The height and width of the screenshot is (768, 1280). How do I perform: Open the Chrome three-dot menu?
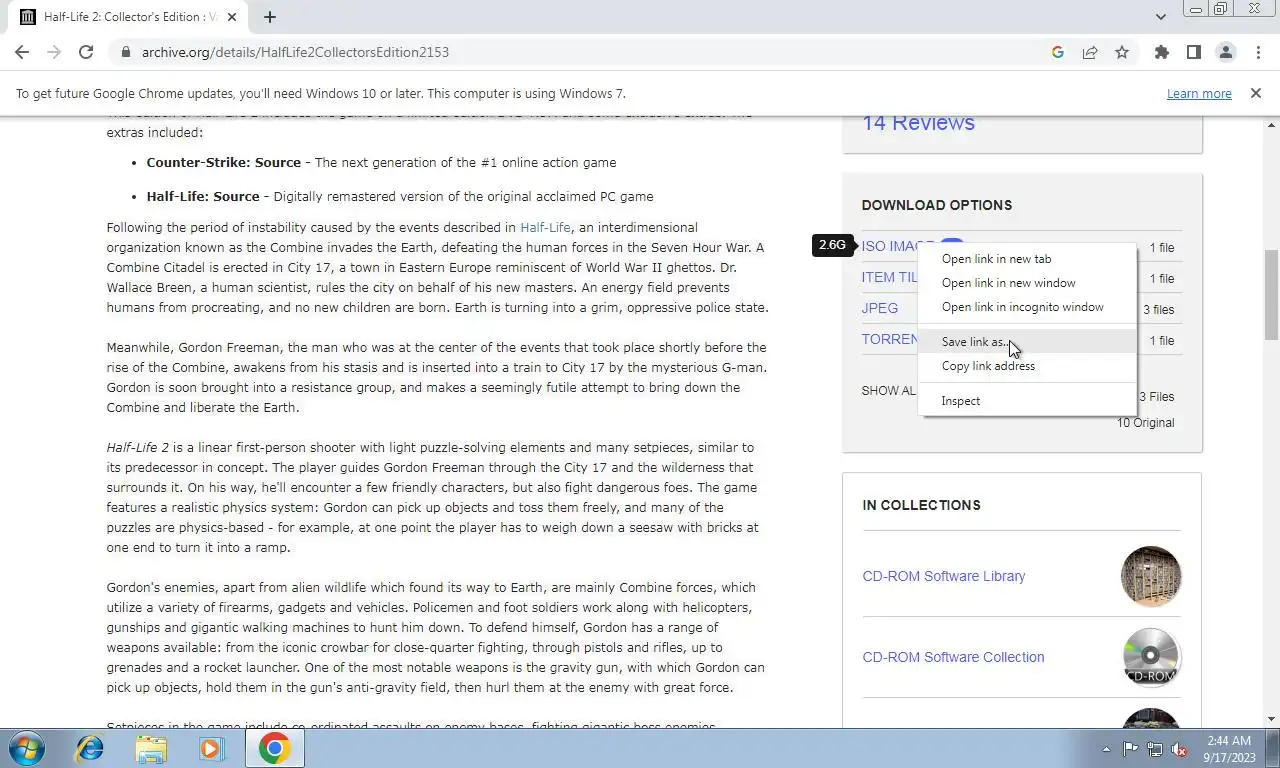[1257, 52]
